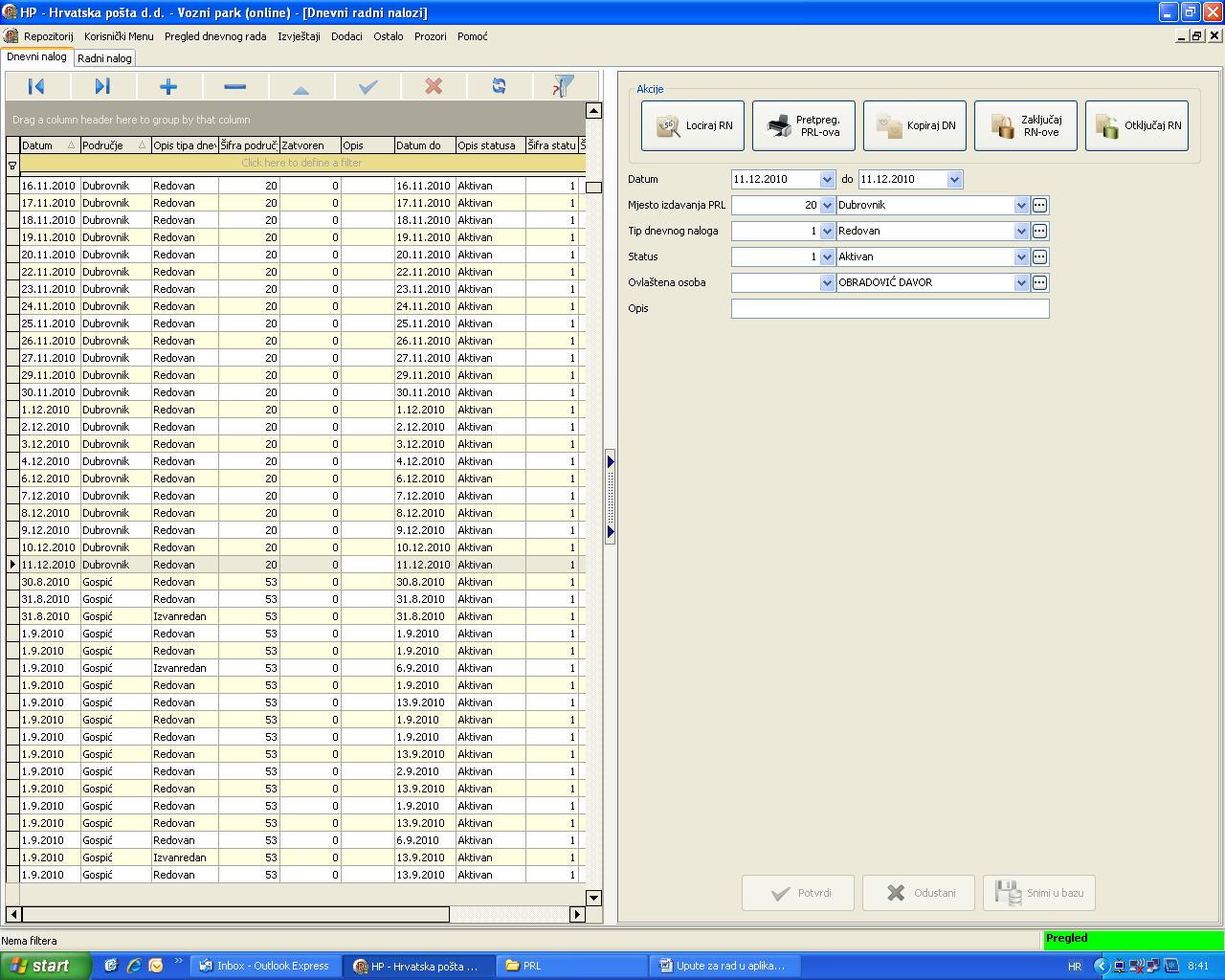
Task: Select 31.8.2010 Gospić Izvanredan row
Action: pyautogui.click(x=296, y=616)
